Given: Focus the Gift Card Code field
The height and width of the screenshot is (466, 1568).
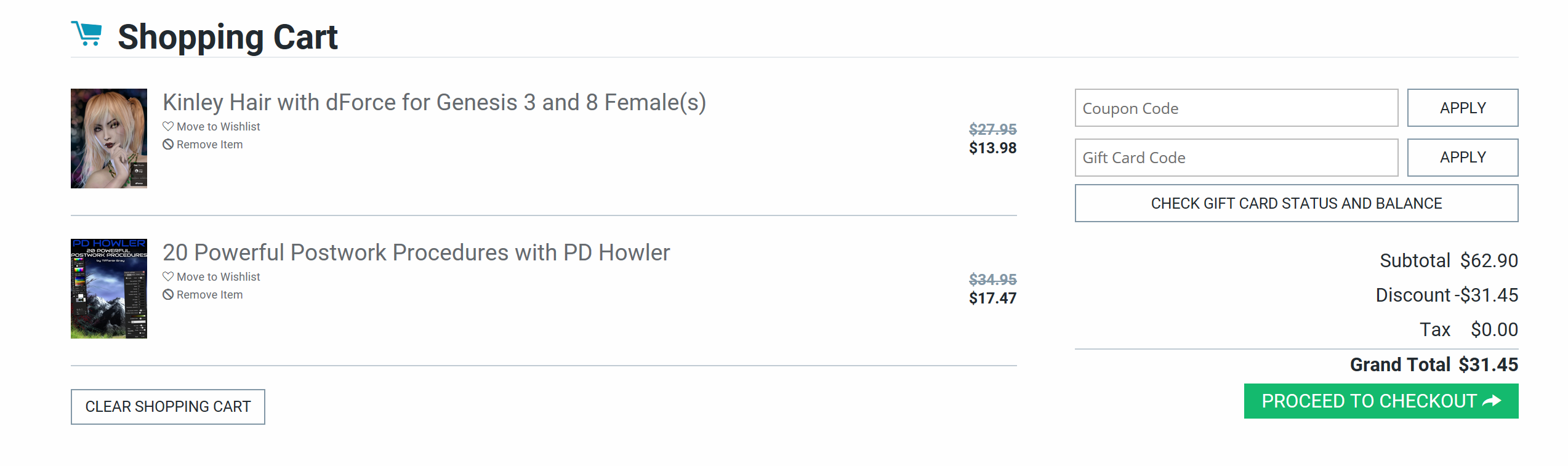Looking at the screenshot, I should pos(1236,158).
